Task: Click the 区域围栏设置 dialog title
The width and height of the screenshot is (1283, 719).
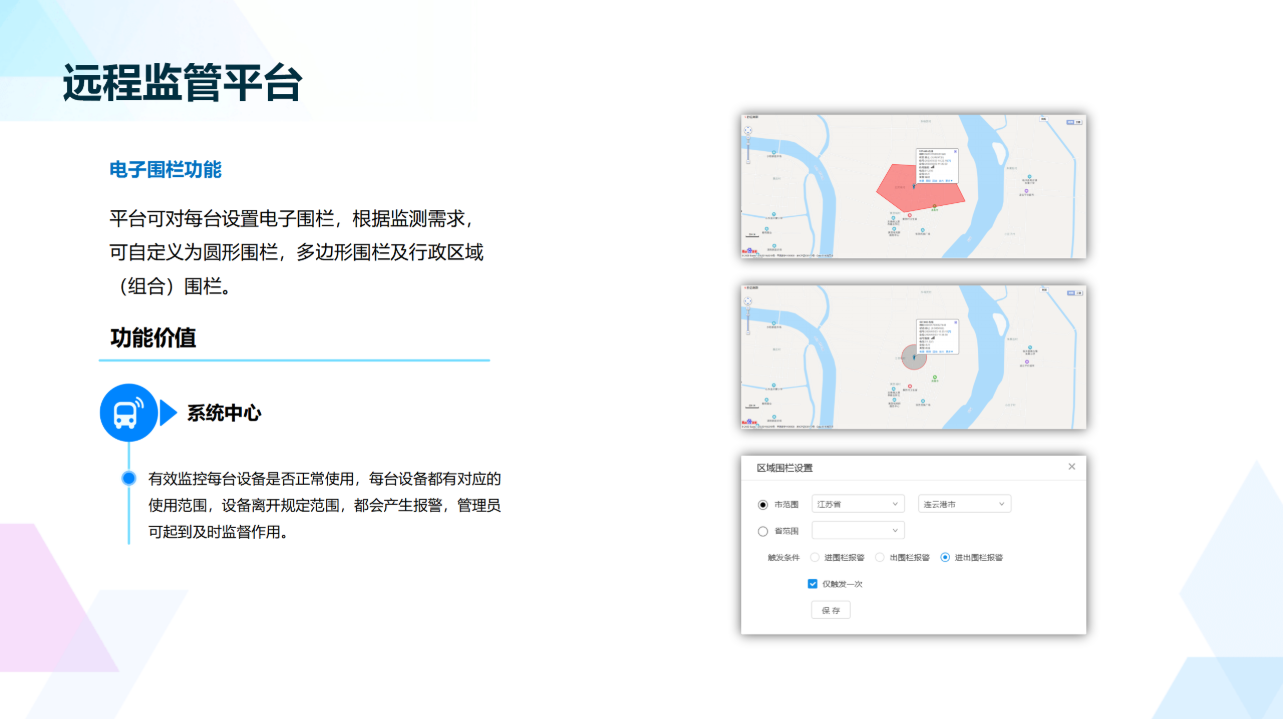Action: click(785, 467)
